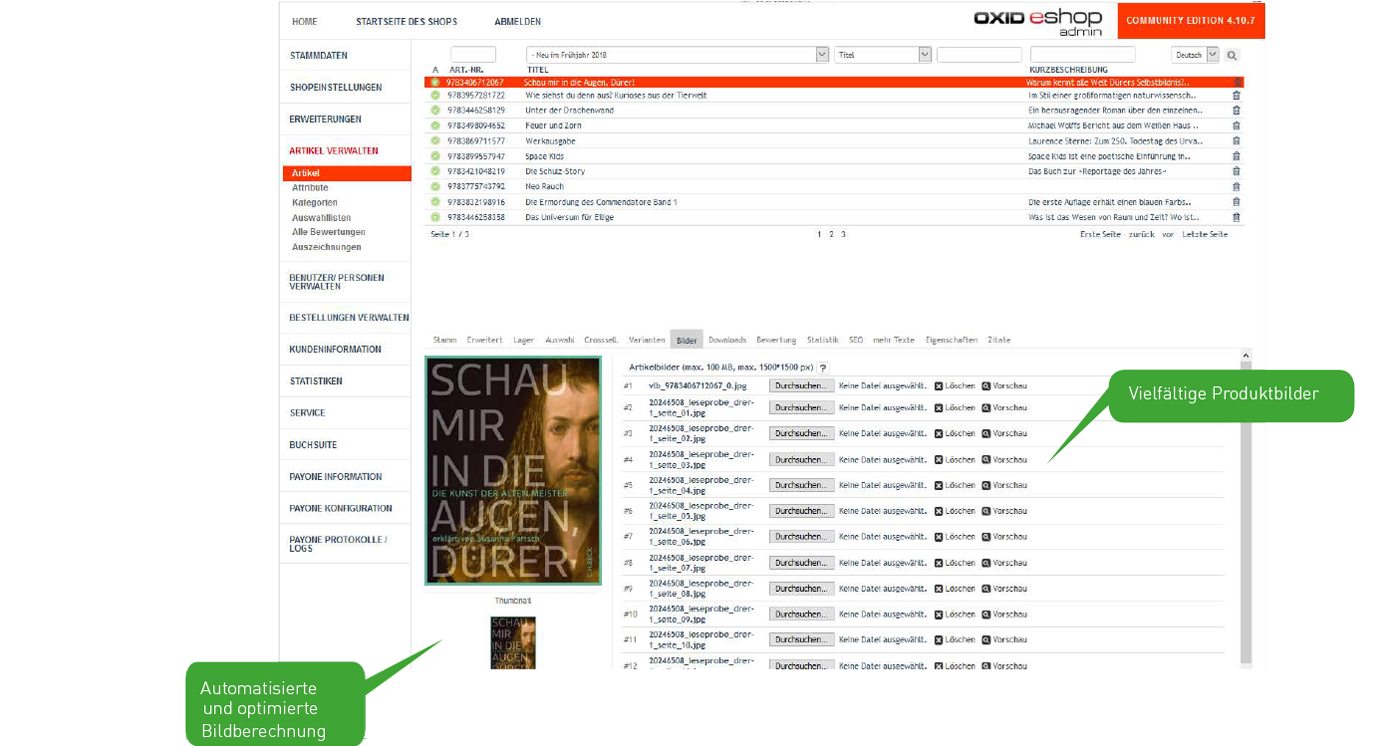
Task: Delete image #4 seite_03.jpg
Action: [x=954, y=460]
